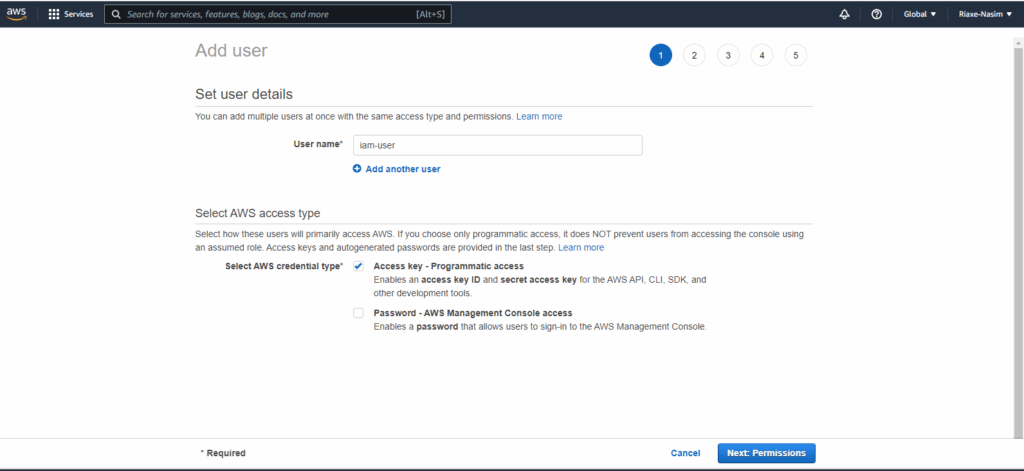Open the Services grid menu
The width and height of the screenshot is (1024, 471).
point(54,15)
